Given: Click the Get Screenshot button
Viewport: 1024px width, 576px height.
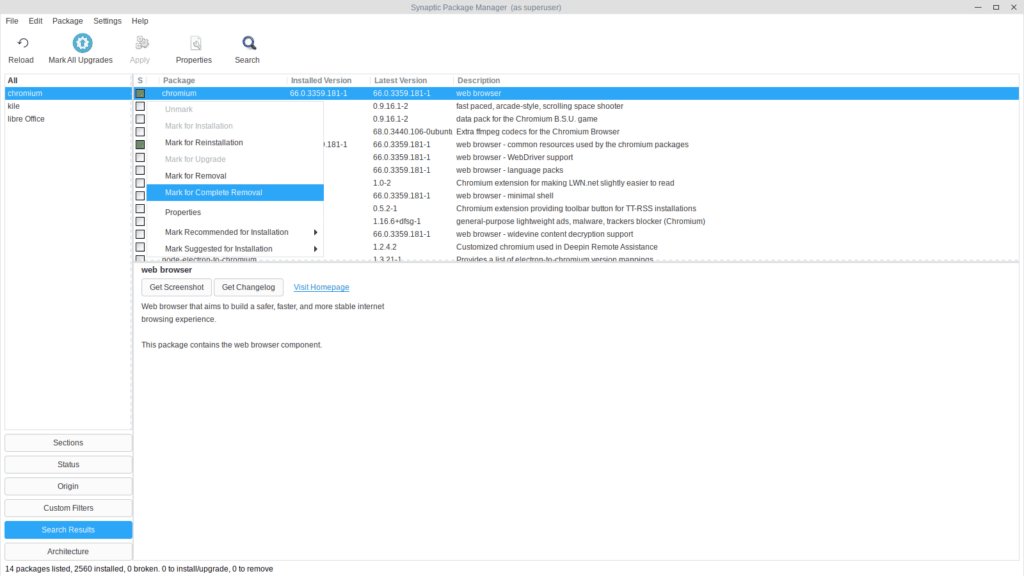Looking at the screenshot, I should (x=176, y=287).
